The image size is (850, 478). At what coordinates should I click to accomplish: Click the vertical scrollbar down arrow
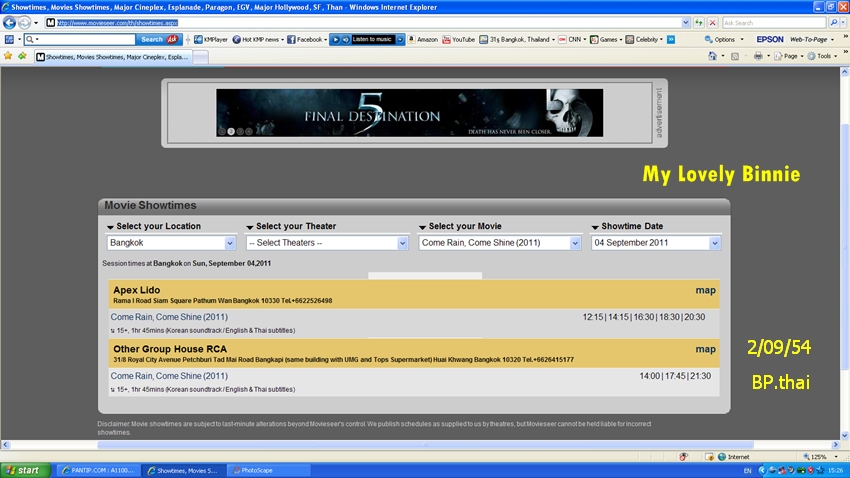point(845,436)
